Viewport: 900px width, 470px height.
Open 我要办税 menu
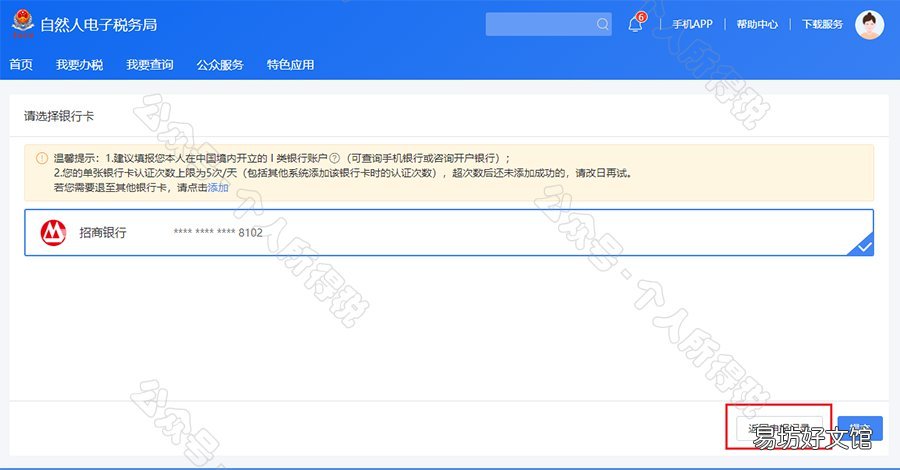click(79, 65)
